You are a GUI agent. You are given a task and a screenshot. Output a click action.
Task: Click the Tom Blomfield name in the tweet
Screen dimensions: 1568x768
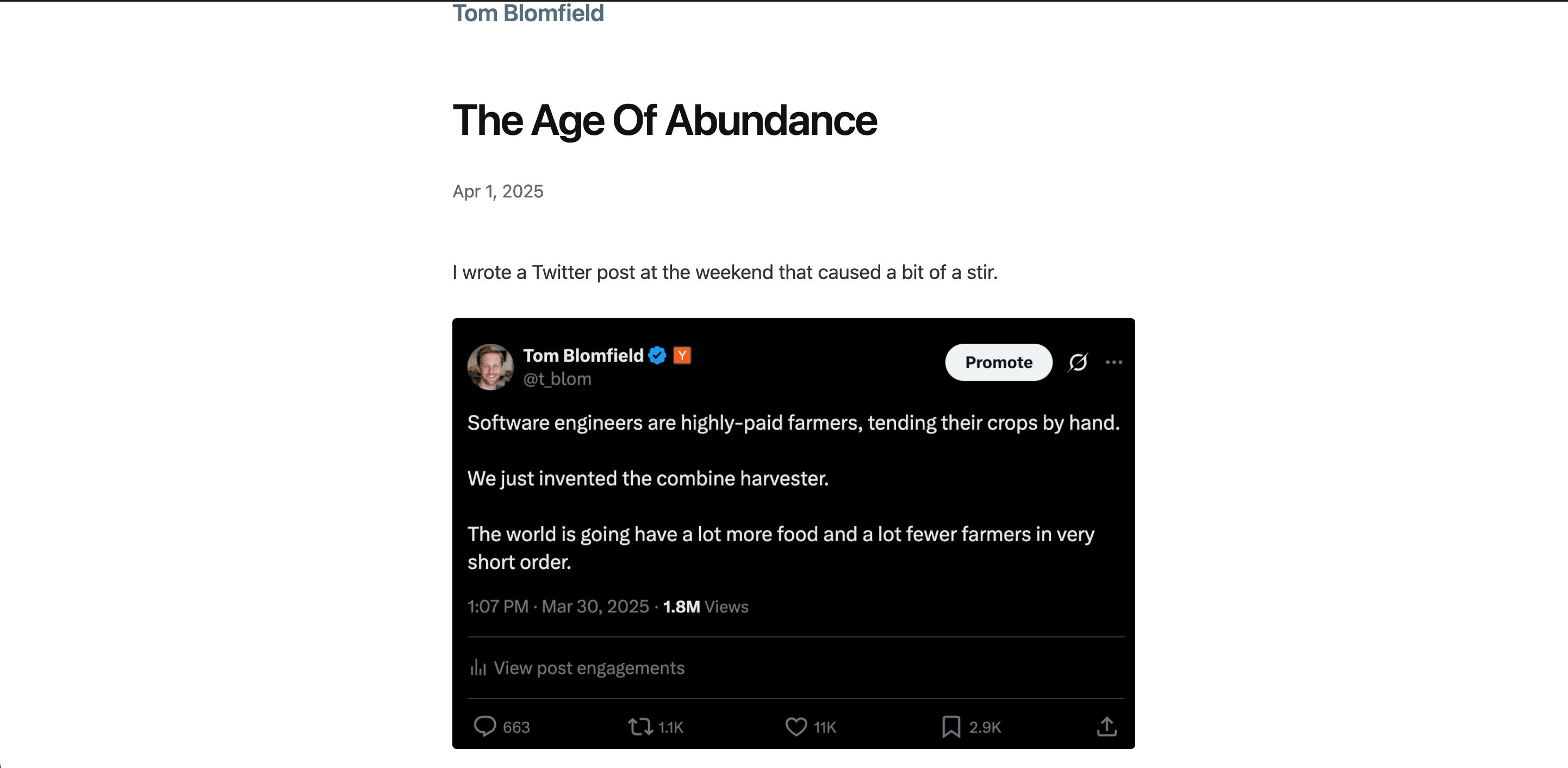(x=583, y=355)
